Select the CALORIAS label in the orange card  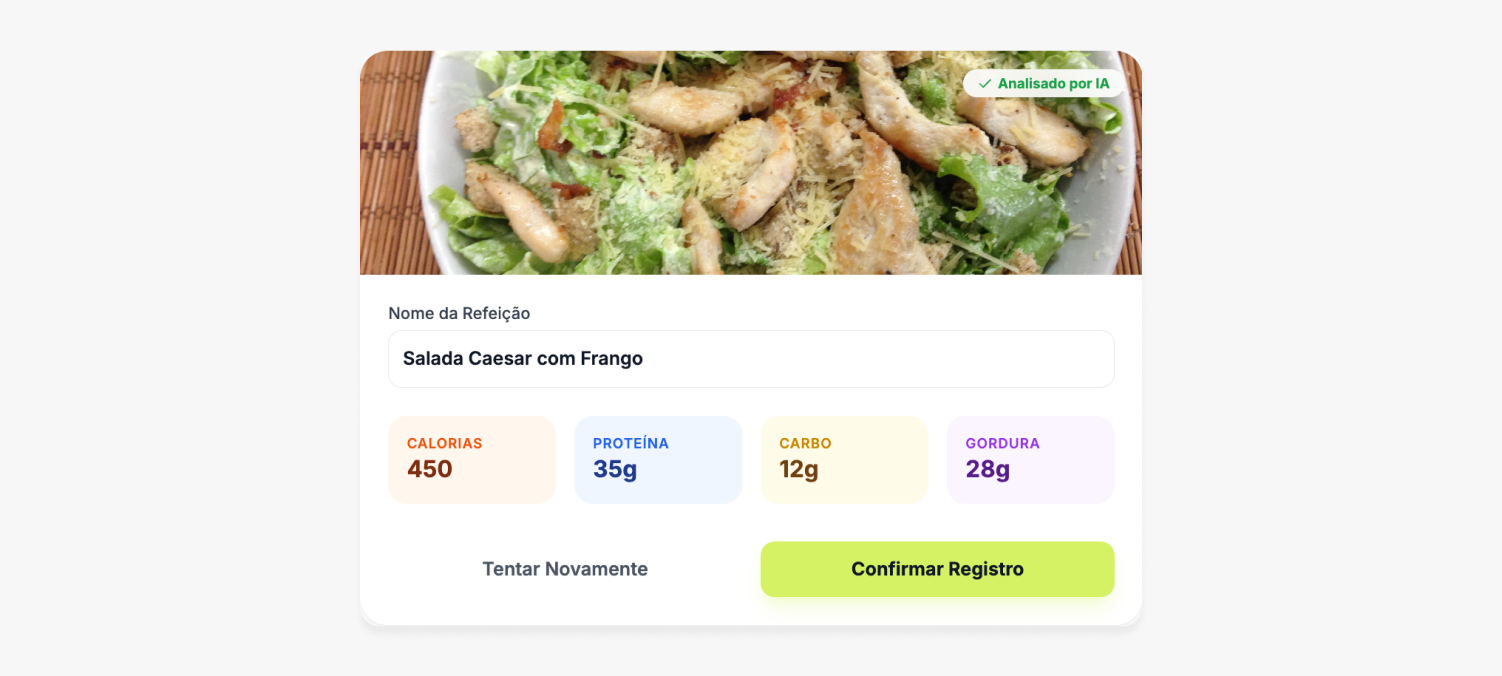point(445,443)
